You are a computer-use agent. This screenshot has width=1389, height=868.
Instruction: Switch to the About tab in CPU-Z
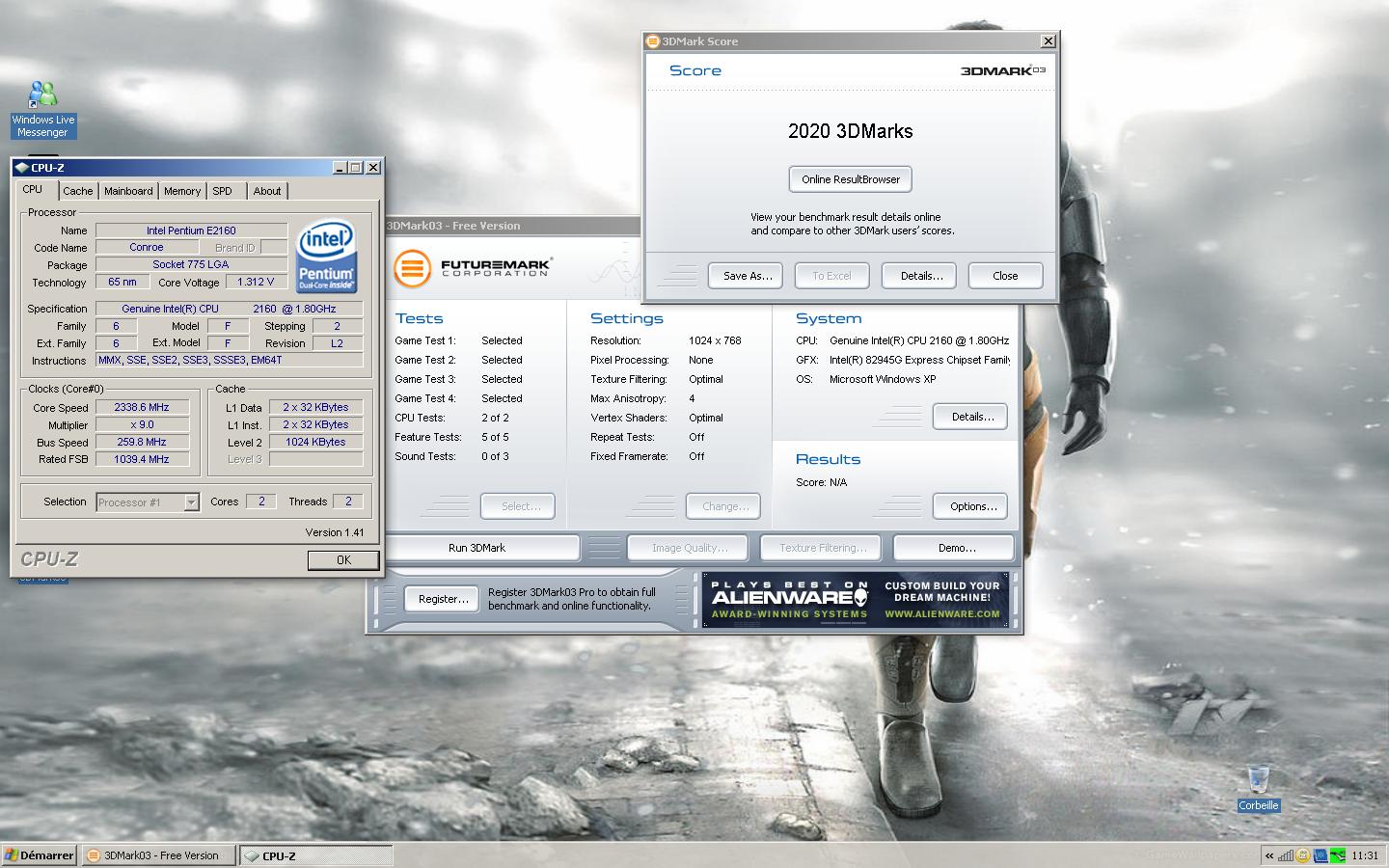coord(267,191)
